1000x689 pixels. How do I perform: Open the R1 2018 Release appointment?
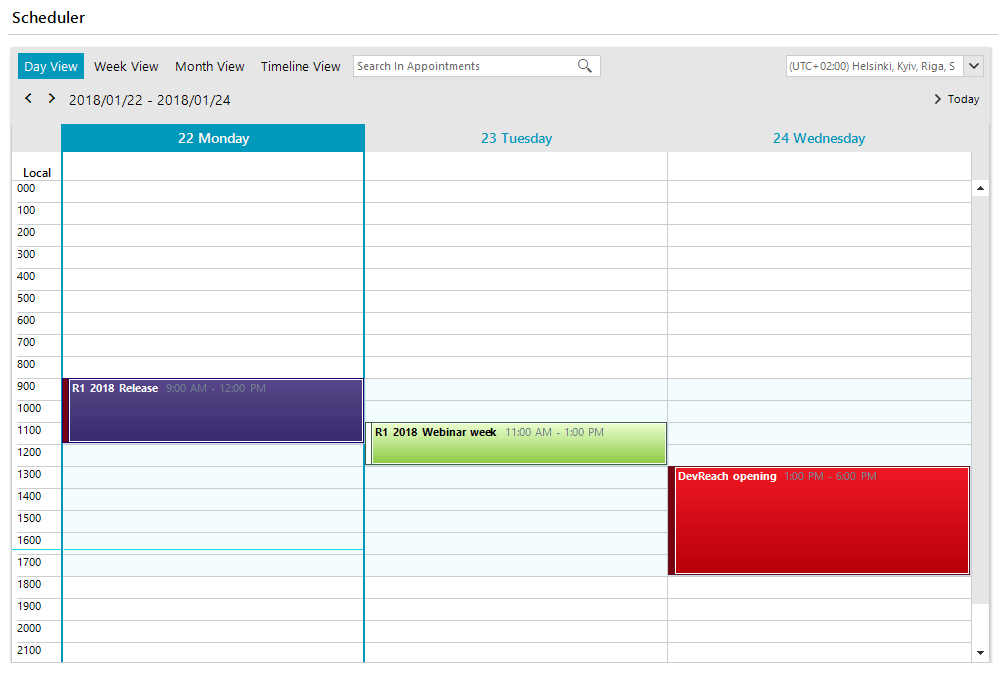click(213, 410)
